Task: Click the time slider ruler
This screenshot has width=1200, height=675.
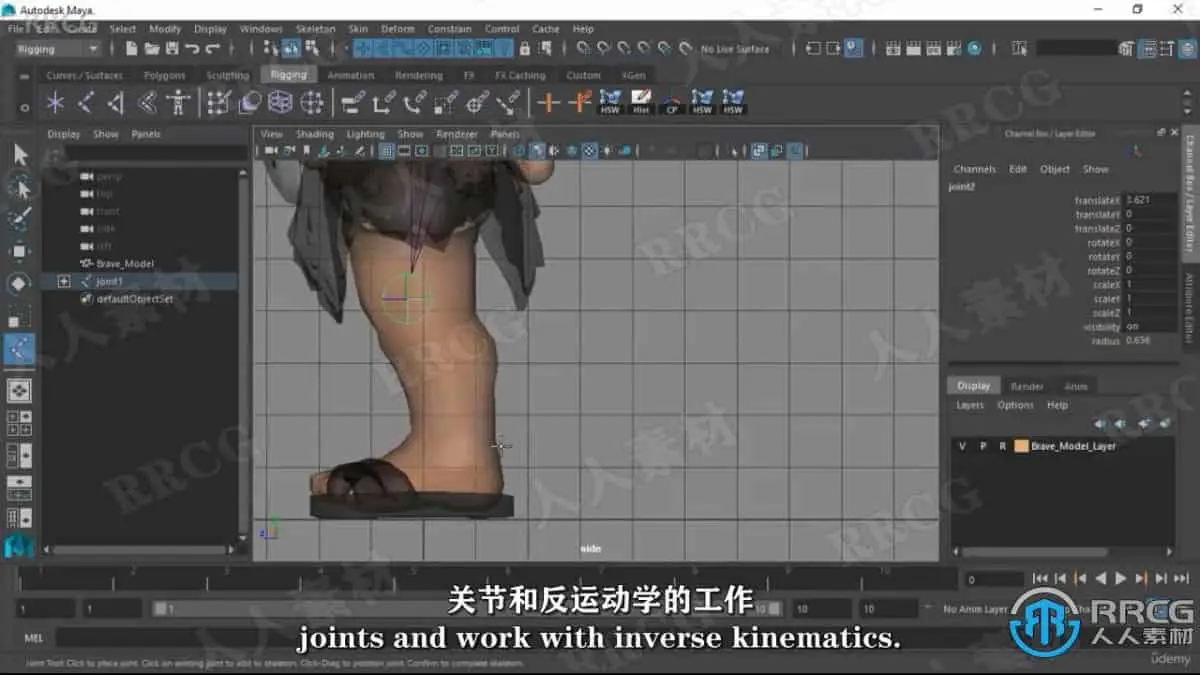Action: pyautogui.click(x=488, y=577)
